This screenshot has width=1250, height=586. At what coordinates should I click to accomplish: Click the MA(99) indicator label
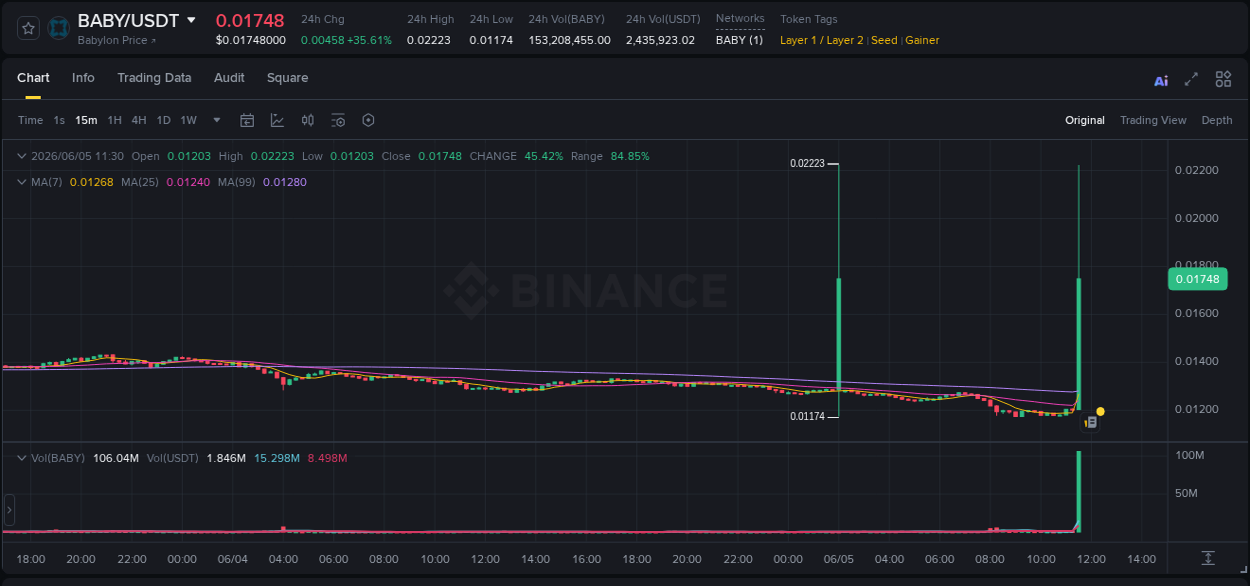point(237,182)
